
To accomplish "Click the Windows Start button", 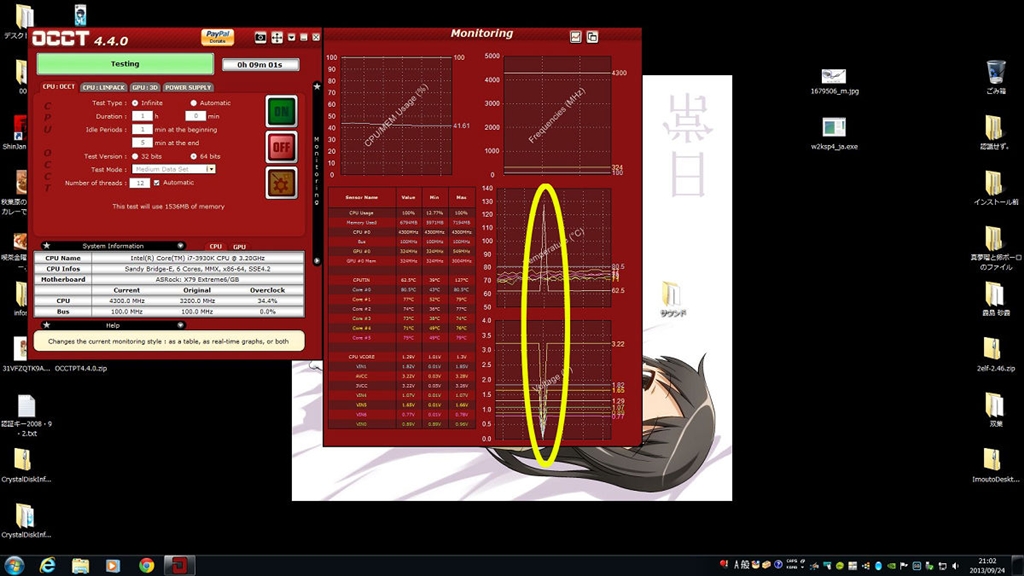I will coord(14,565).
